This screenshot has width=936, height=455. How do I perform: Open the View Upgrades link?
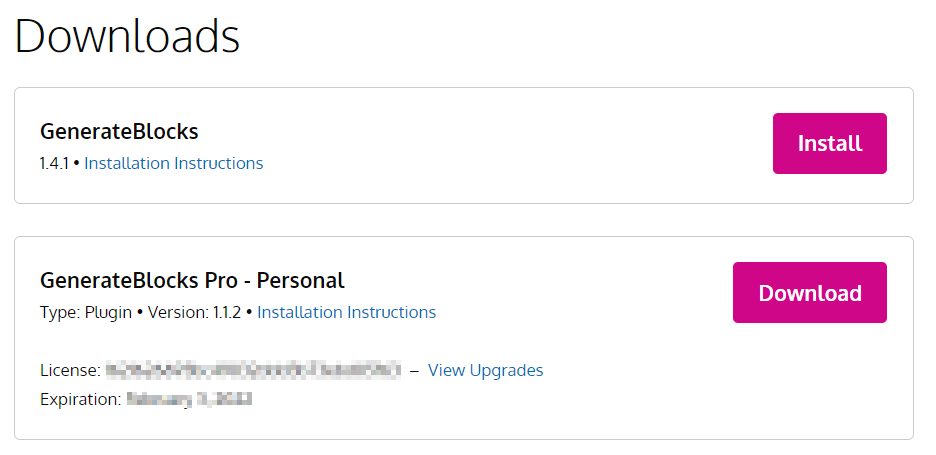[486, 370]
